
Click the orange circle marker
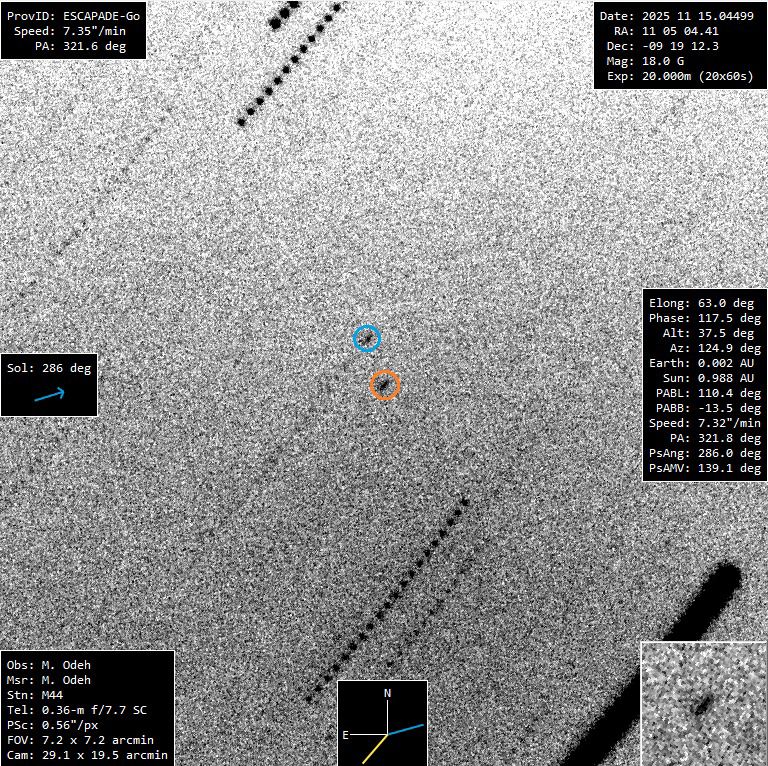(385, 384)
